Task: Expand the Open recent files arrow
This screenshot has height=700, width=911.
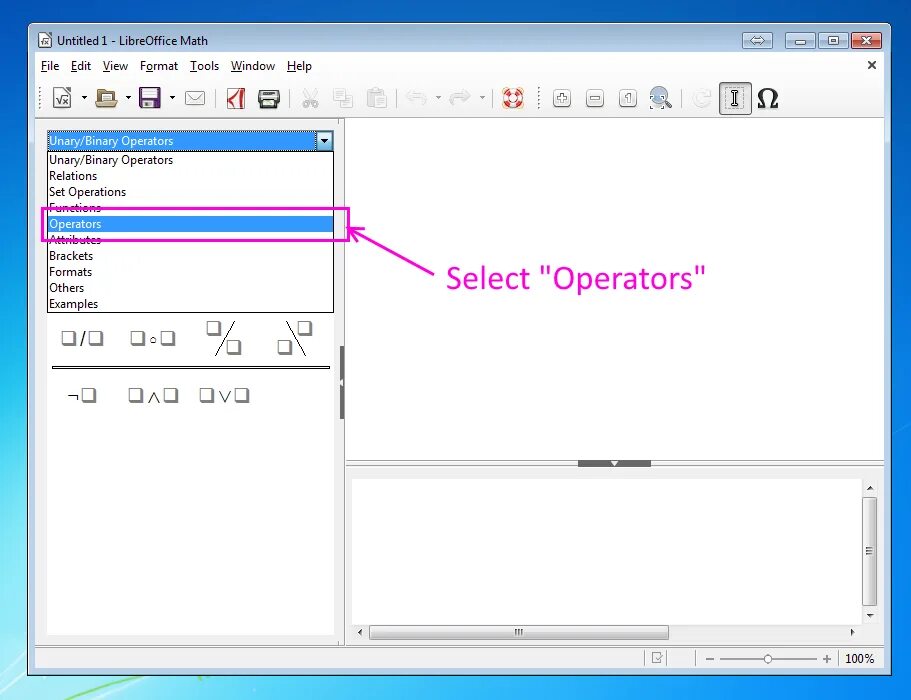Action: (128, 98)
